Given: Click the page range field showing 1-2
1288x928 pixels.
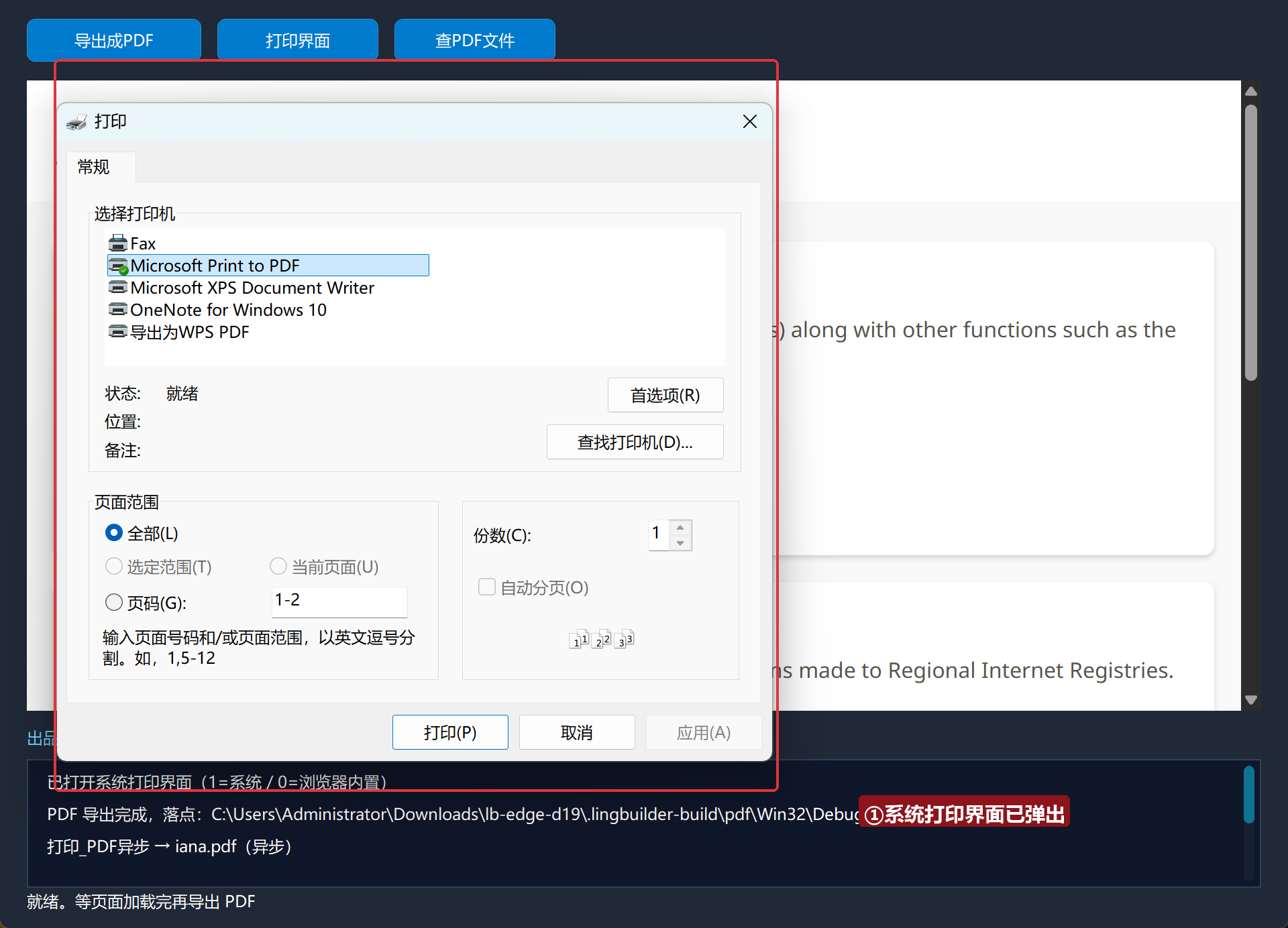Looking at the screenshot, I should point(339,601).
